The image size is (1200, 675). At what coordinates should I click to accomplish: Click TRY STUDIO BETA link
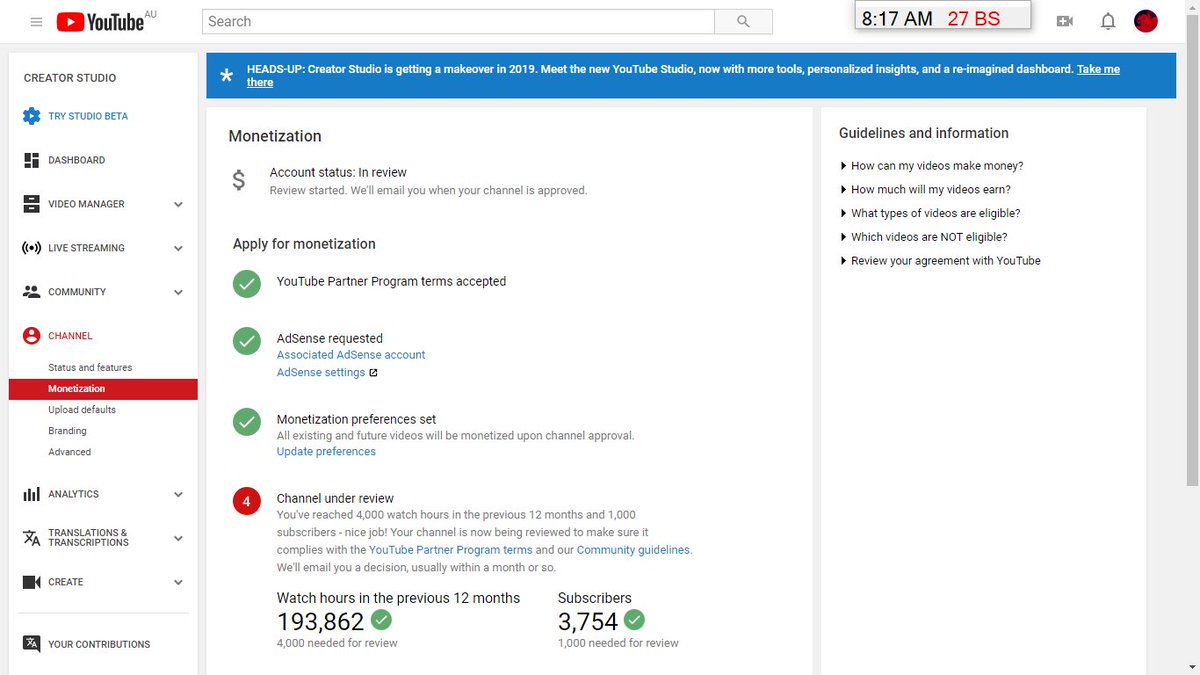point(88,116)
